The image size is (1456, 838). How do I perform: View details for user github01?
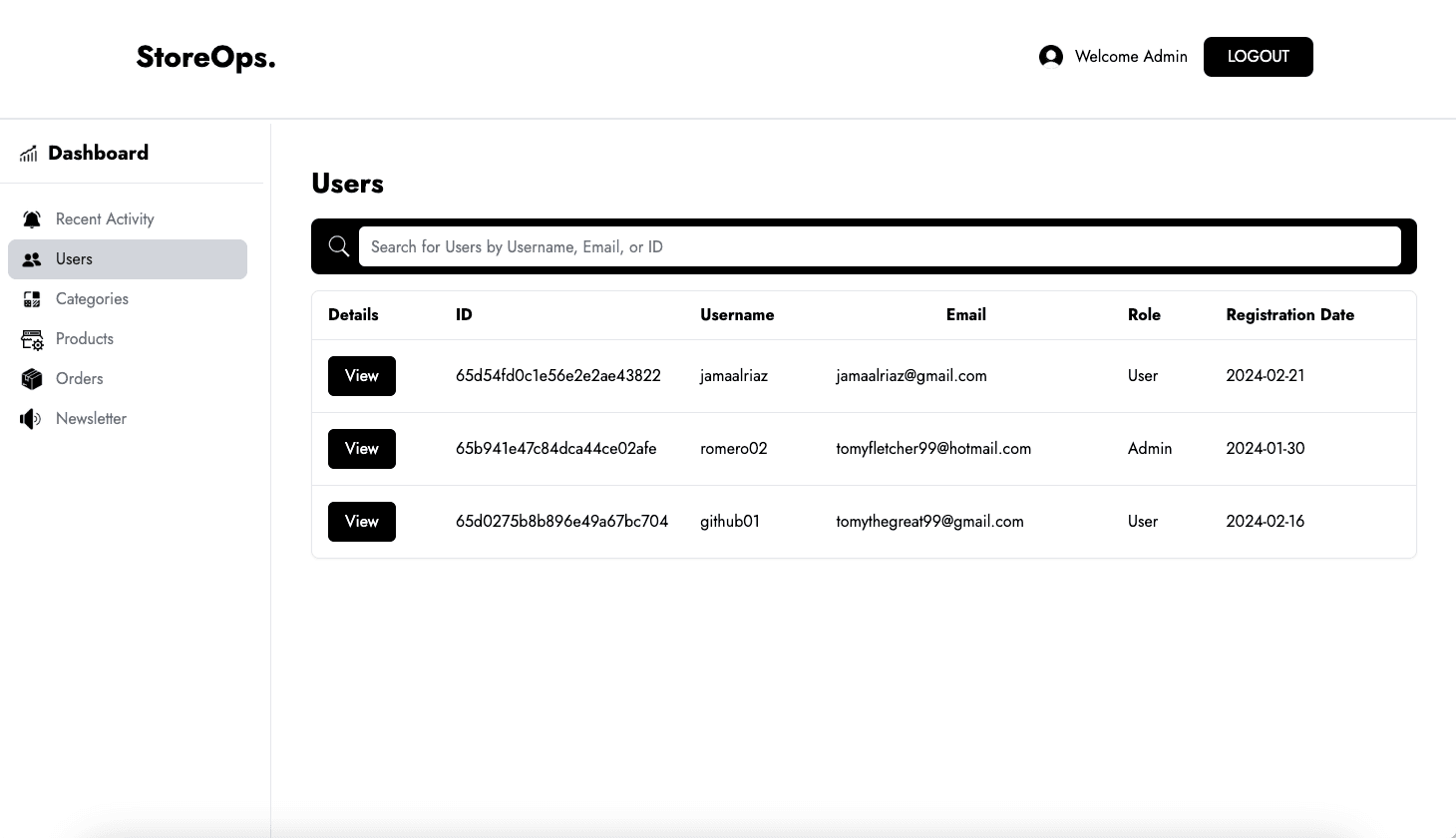(362, 522)
